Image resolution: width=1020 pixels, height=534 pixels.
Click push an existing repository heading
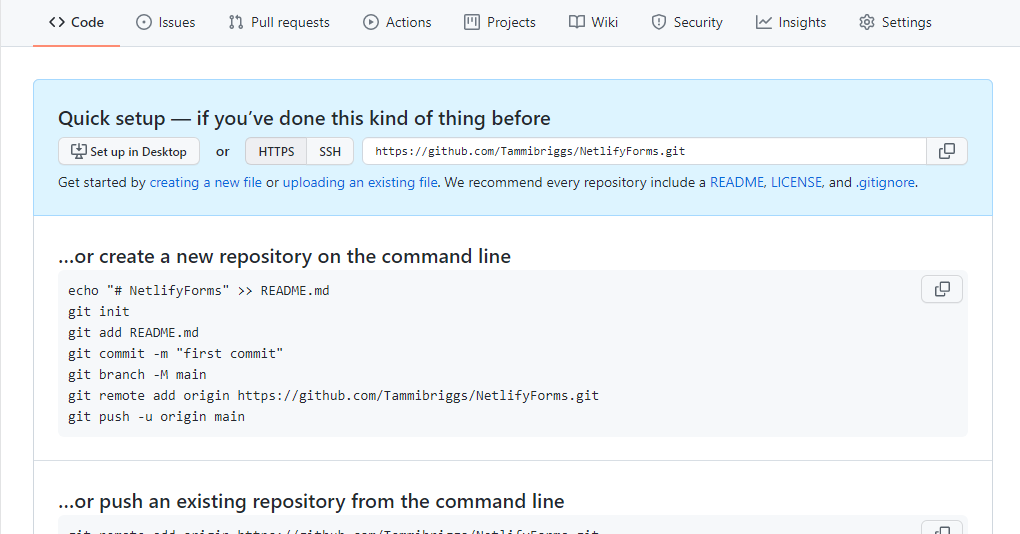pos(311,501)
